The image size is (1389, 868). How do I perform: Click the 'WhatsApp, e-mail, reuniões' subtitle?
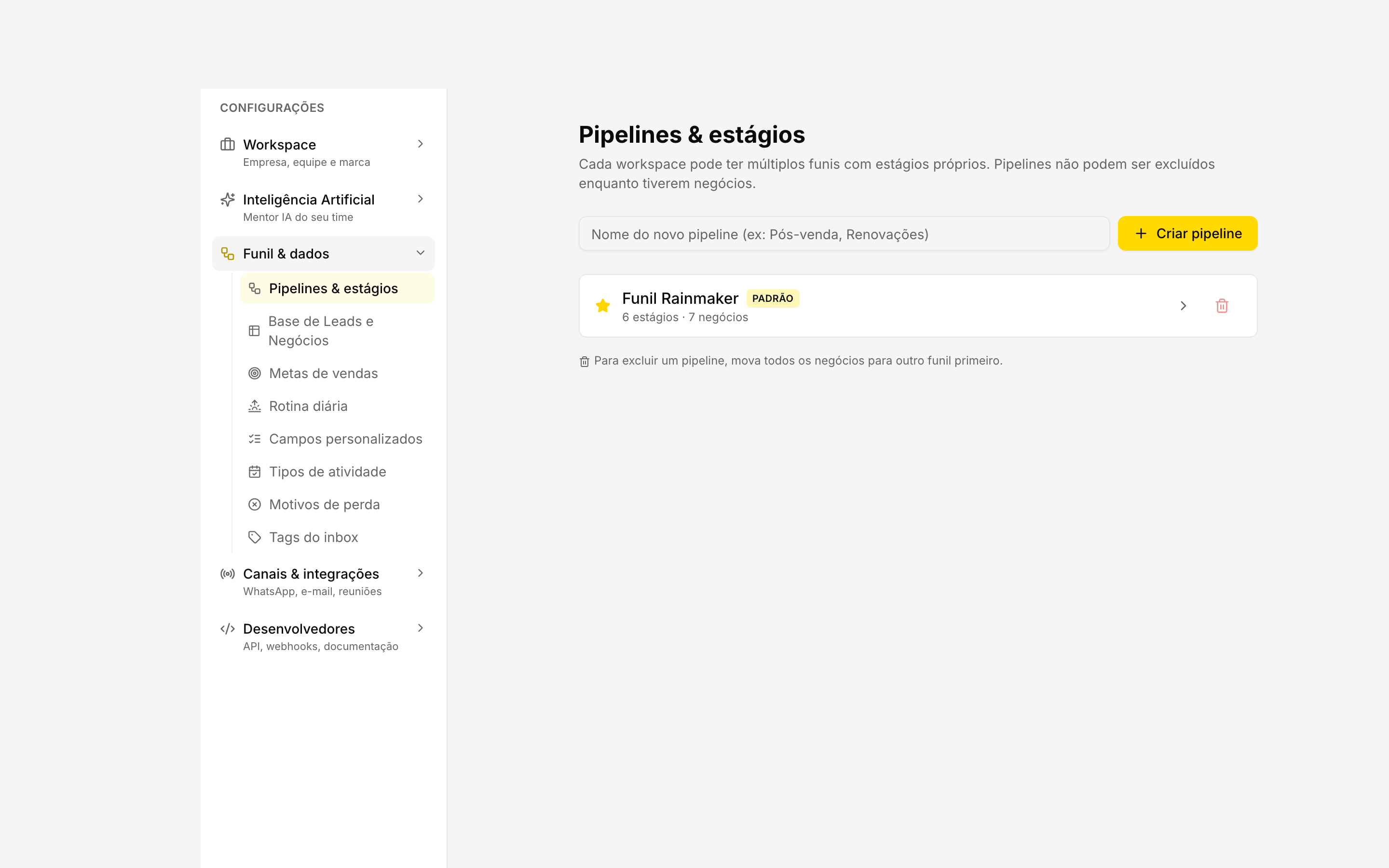[312, 592]
